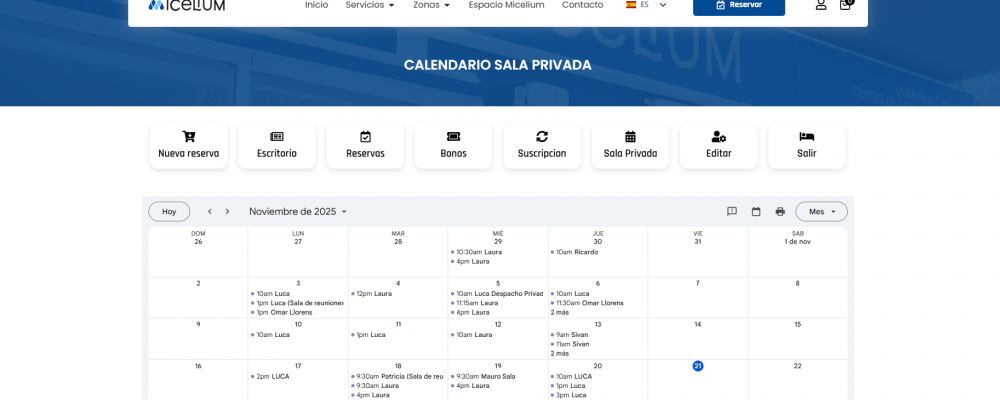Open the Suscripcion card
Screen dimensions: 1000x400
pyautogui.click(x=542, y=145)
